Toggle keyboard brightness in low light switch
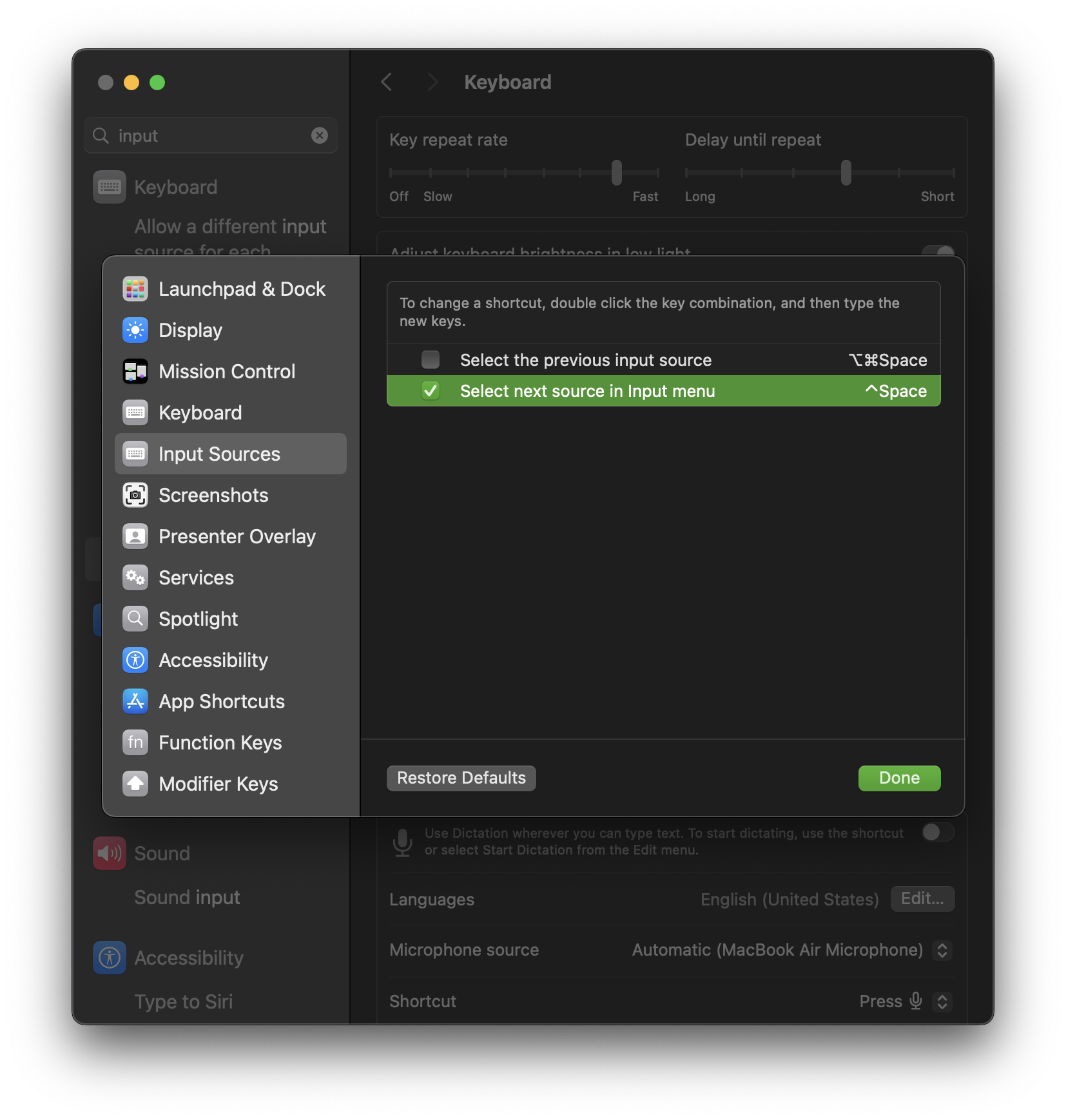This screenshot has width=1066, height=1120. pos(938,251)
